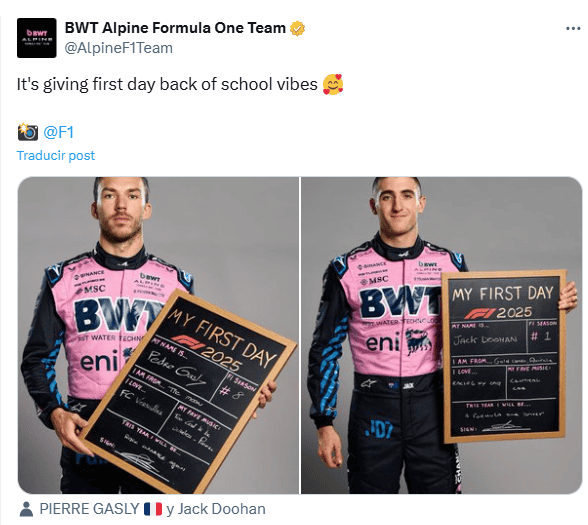Open the left photo with Pedro Gasly chalkboard

click(158, 335)
